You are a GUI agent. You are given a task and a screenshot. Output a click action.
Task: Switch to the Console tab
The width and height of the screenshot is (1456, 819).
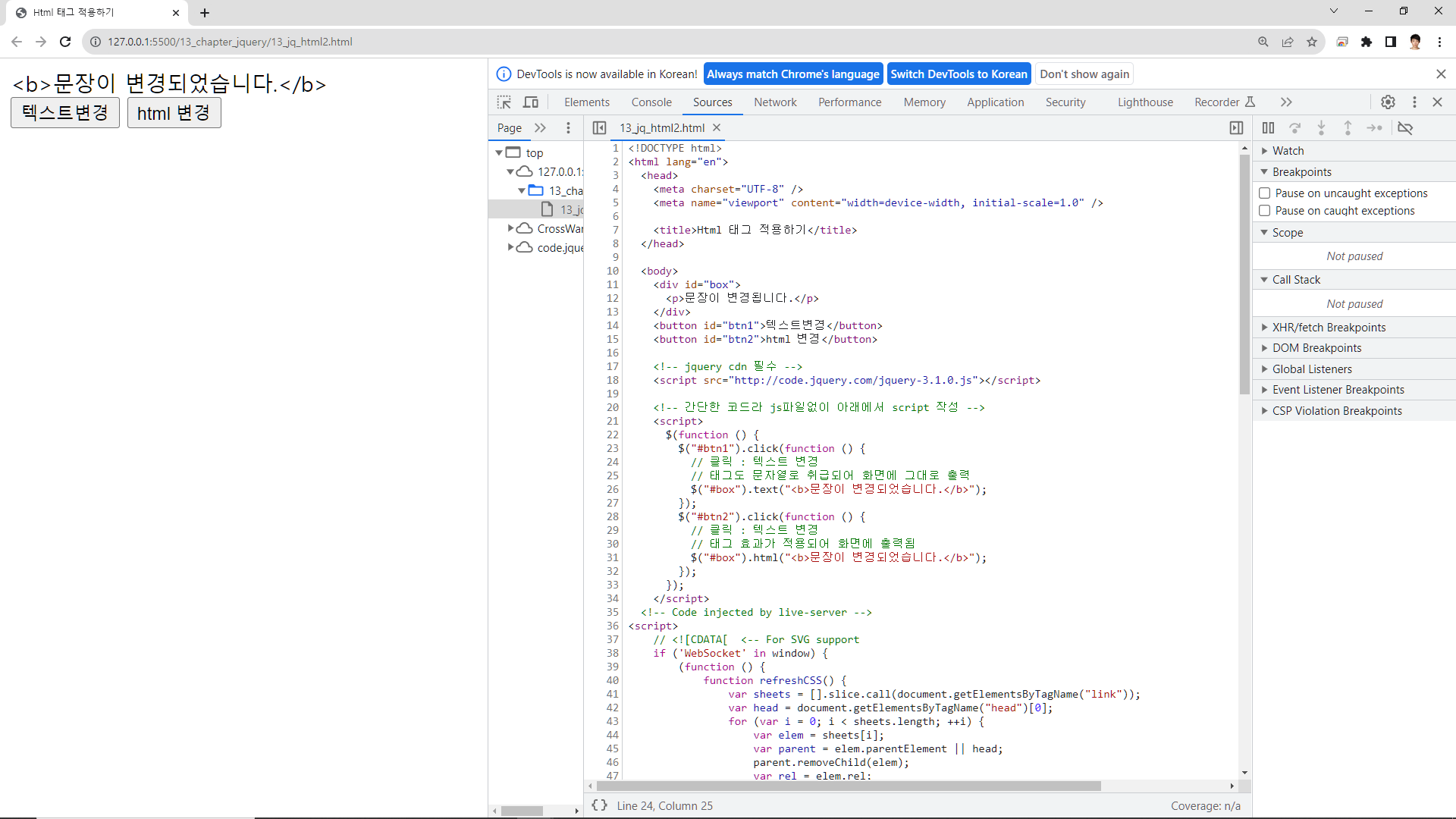(651, 102)
